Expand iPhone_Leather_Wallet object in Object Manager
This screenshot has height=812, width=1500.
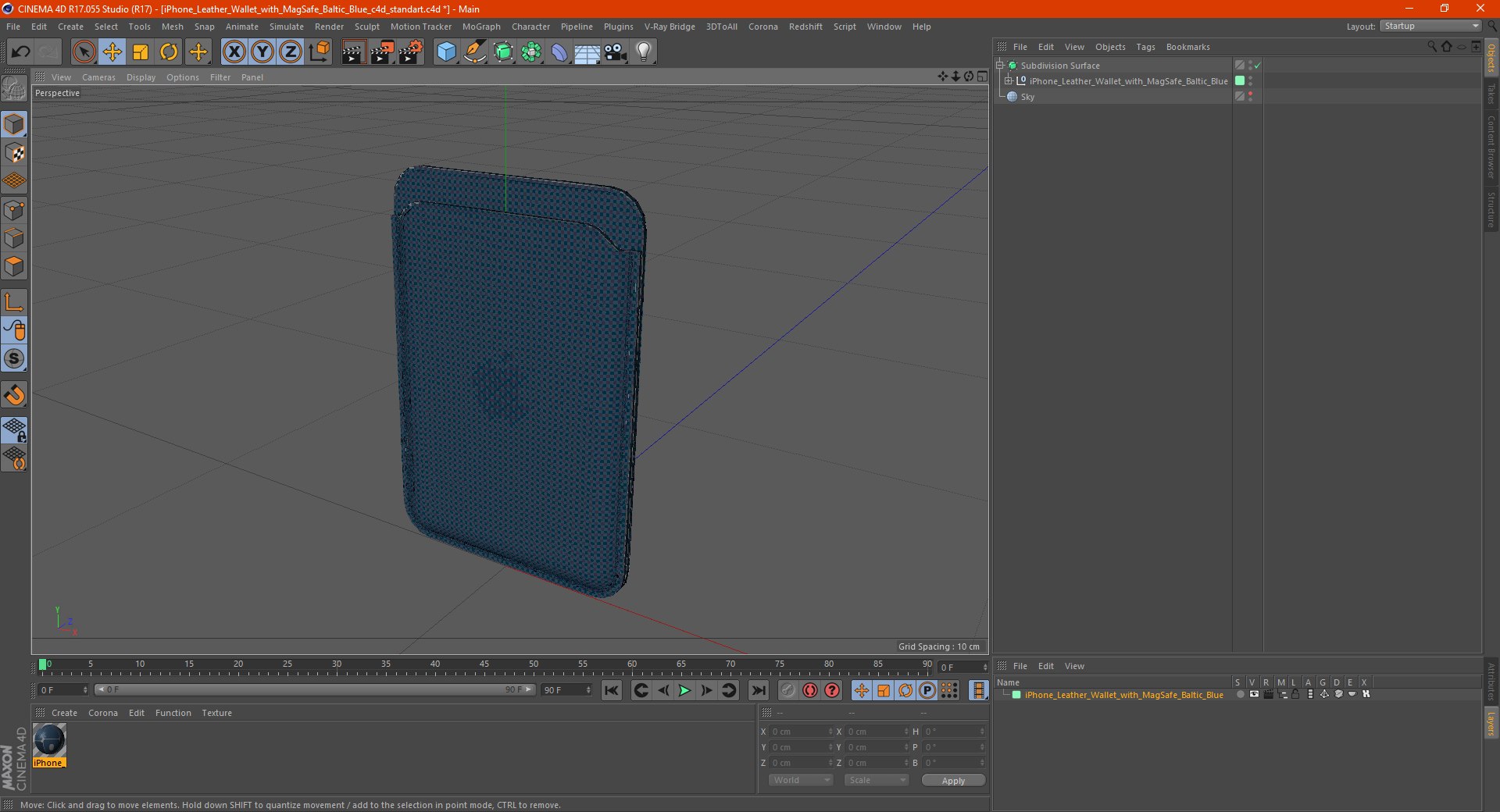tap(1009, 80)
